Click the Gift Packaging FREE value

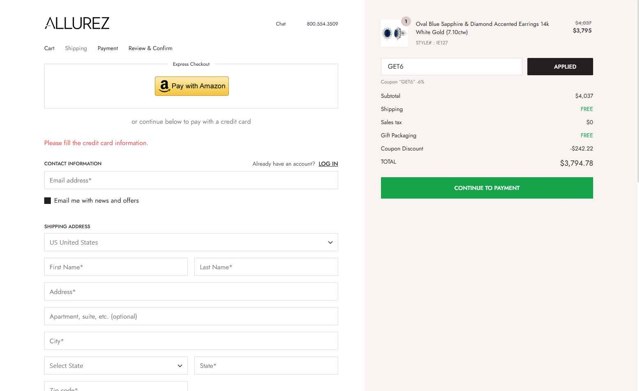pos(586,135)
